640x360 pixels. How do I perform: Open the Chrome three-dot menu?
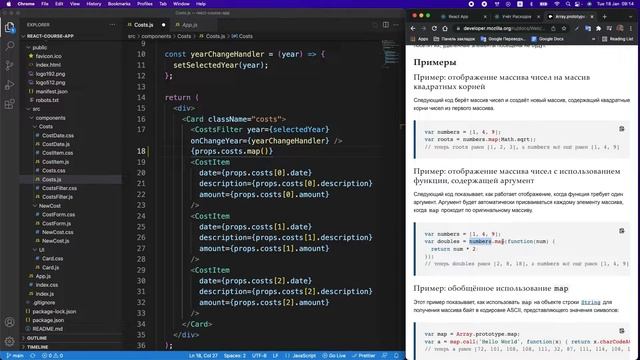(631, 29)
